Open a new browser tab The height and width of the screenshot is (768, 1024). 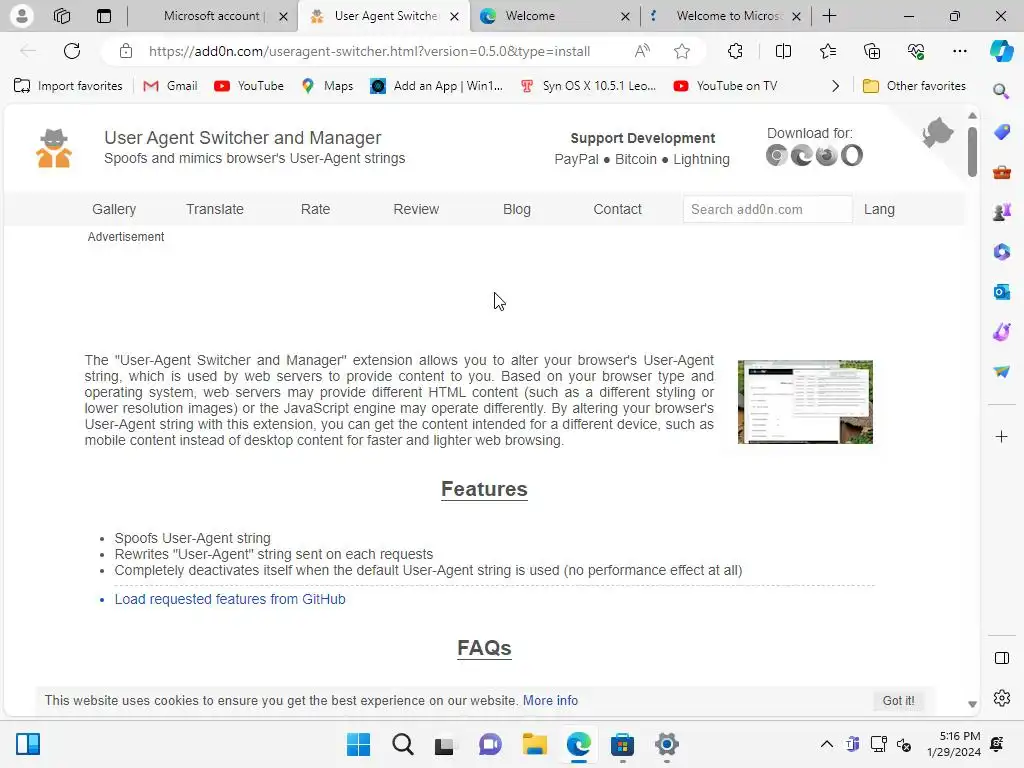click(829, 16)
